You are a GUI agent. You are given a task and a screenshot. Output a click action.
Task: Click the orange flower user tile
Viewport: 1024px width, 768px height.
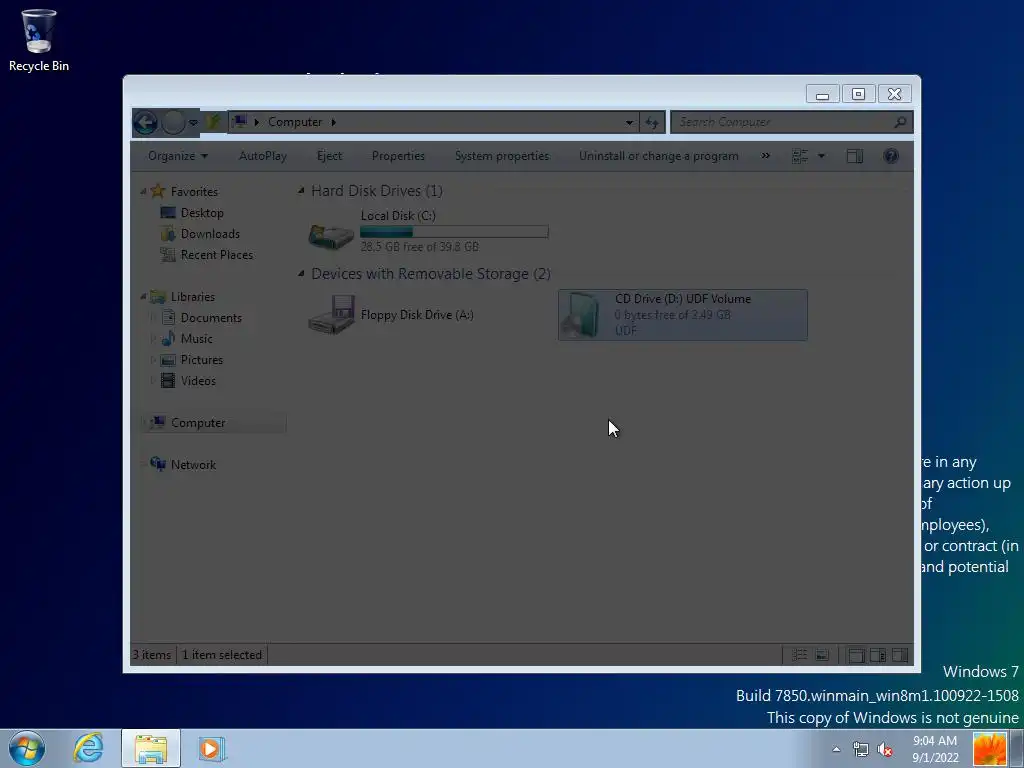[x=990, y=749]
